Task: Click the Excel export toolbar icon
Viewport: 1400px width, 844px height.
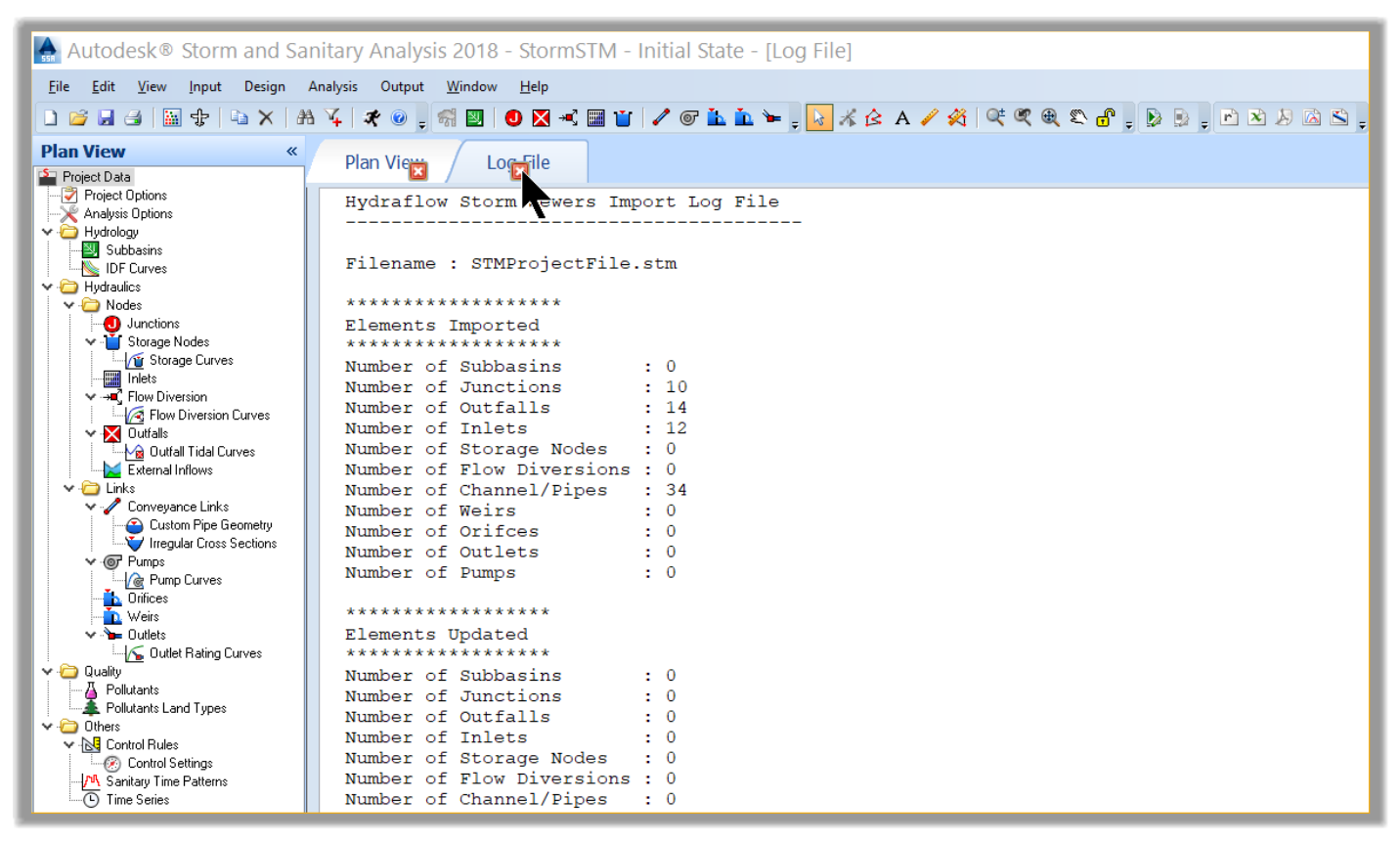Action: tap(1257, 118)
